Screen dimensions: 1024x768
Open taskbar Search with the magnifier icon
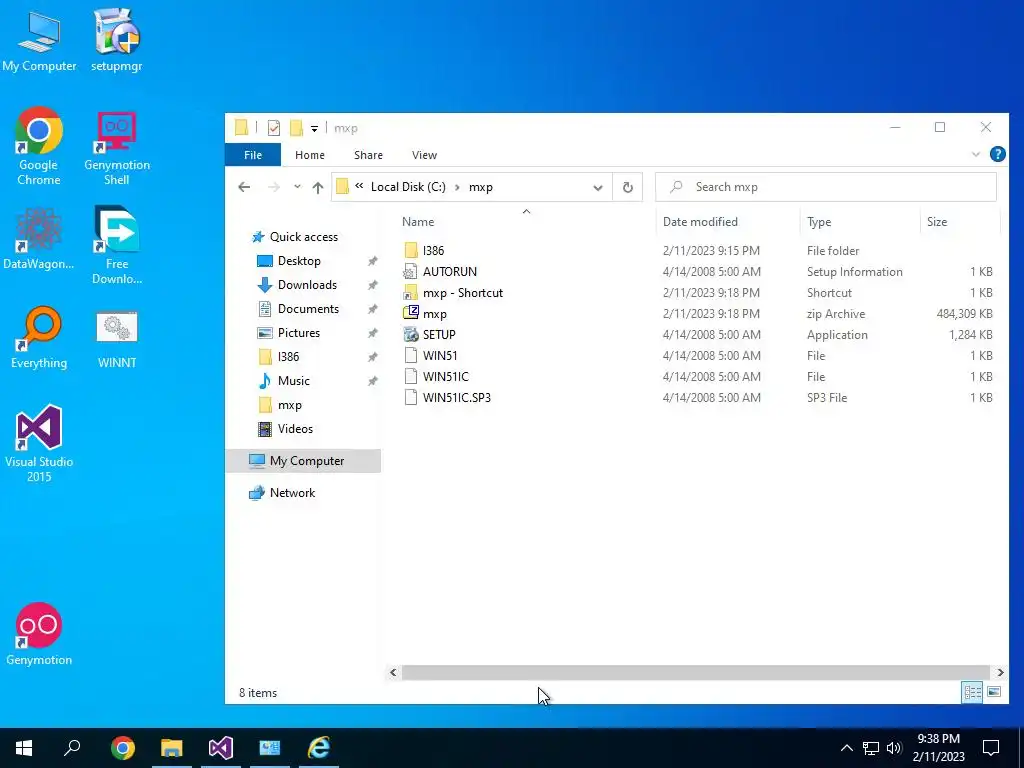[x=72, y=748]
